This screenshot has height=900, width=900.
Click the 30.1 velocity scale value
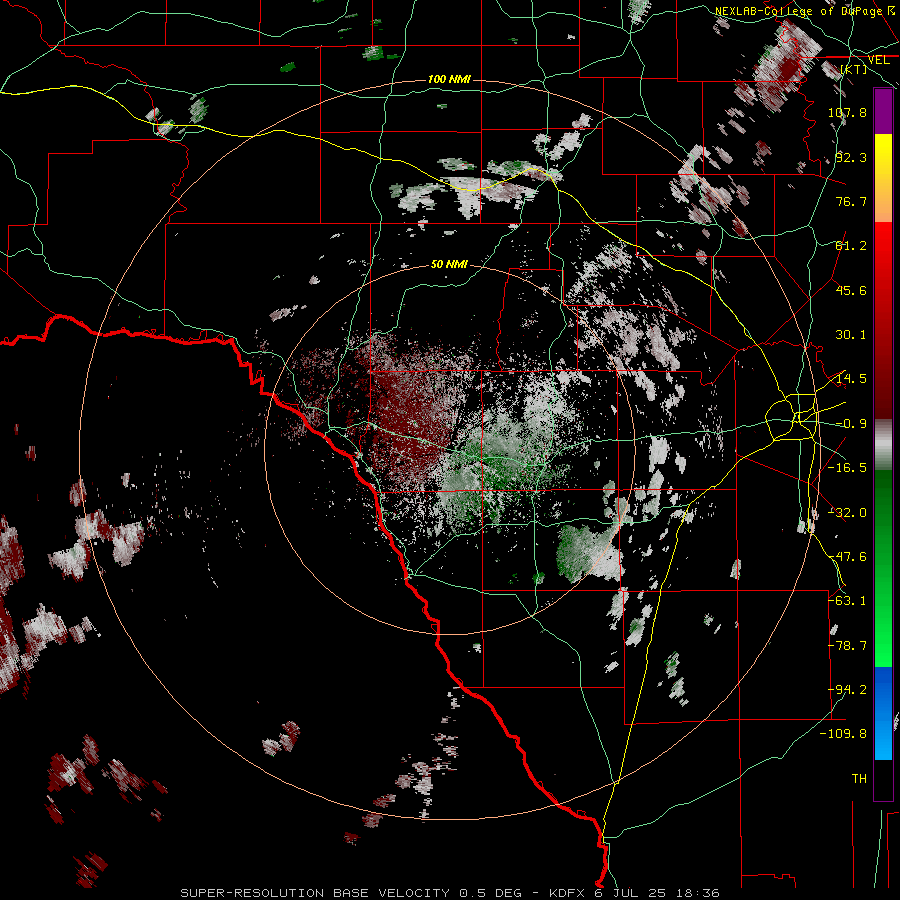851,335
